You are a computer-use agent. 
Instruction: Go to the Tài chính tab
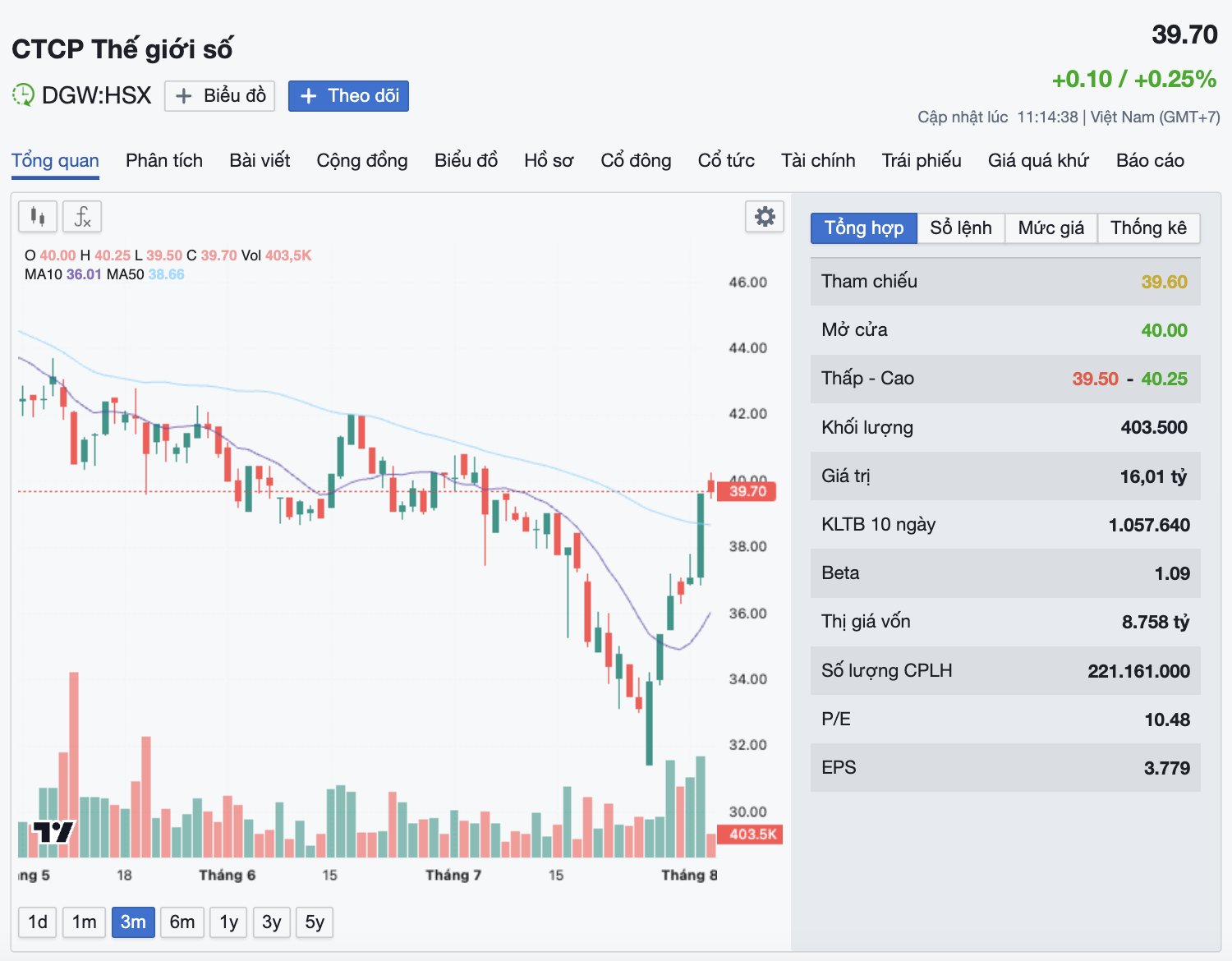(818, 160)
